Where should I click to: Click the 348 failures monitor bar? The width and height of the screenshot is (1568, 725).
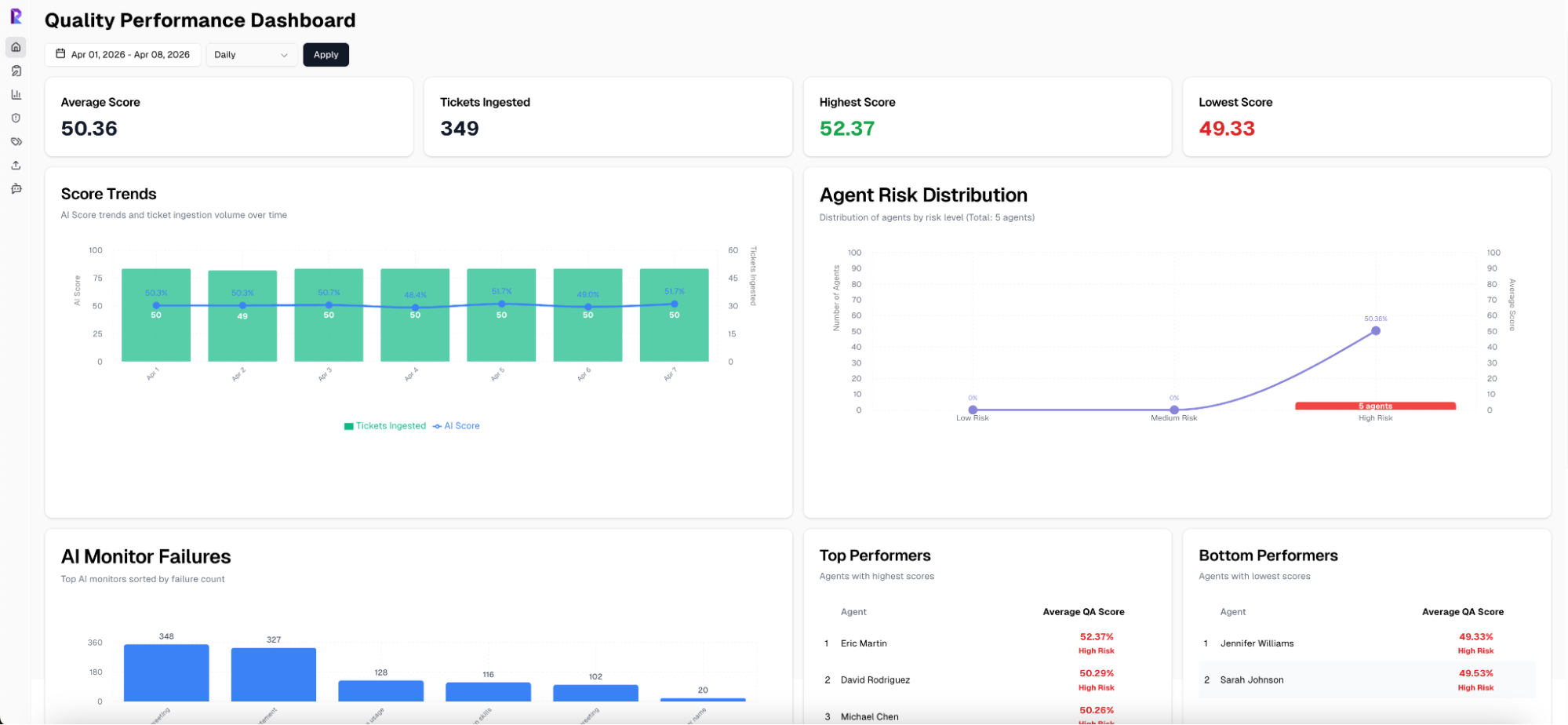coord(166,672)
